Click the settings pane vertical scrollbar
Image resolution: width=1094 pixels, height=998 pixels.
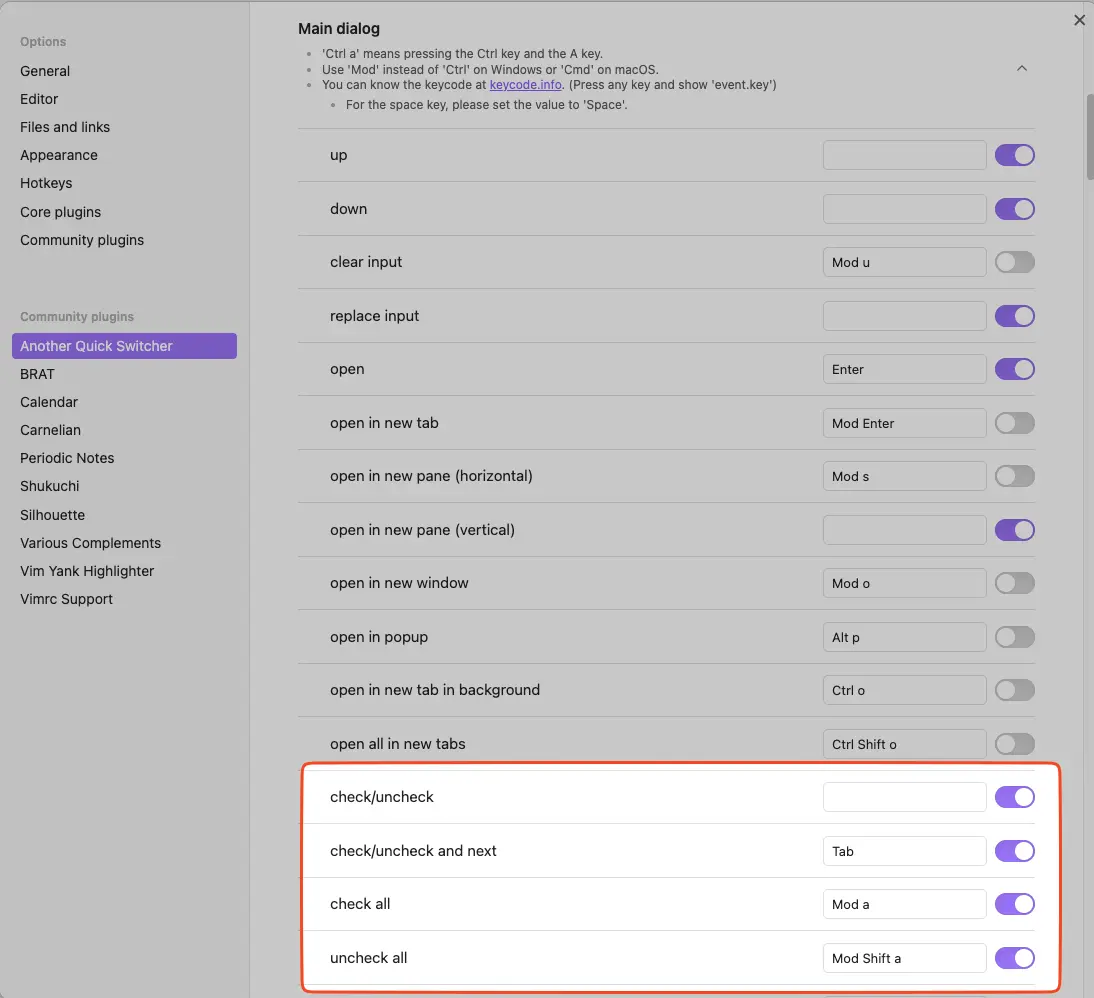[x=1090, y=135]
